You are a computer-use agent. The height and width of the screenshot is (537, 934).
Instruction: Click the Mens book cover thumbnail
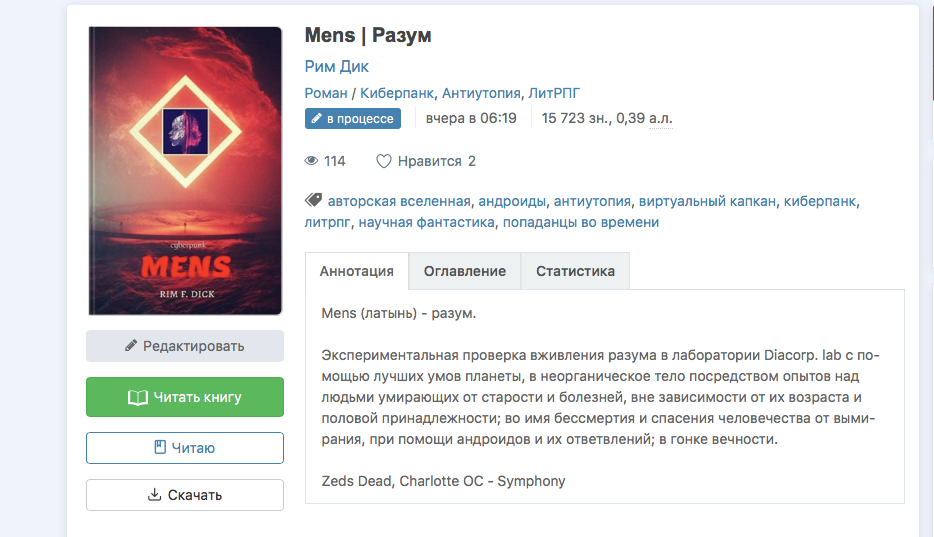tap(185, 171)
